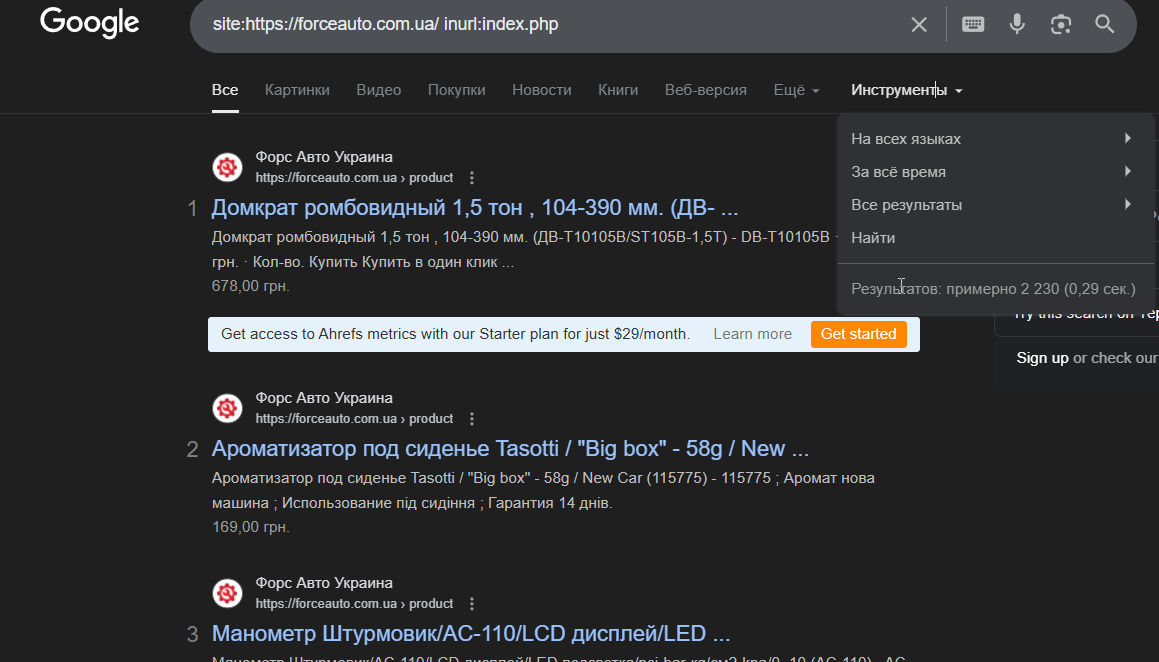The width and height of the screenshot is (1159, 662).
Task: Open three-dot menu for Ароматизатор result
Action: click(472, 419)
